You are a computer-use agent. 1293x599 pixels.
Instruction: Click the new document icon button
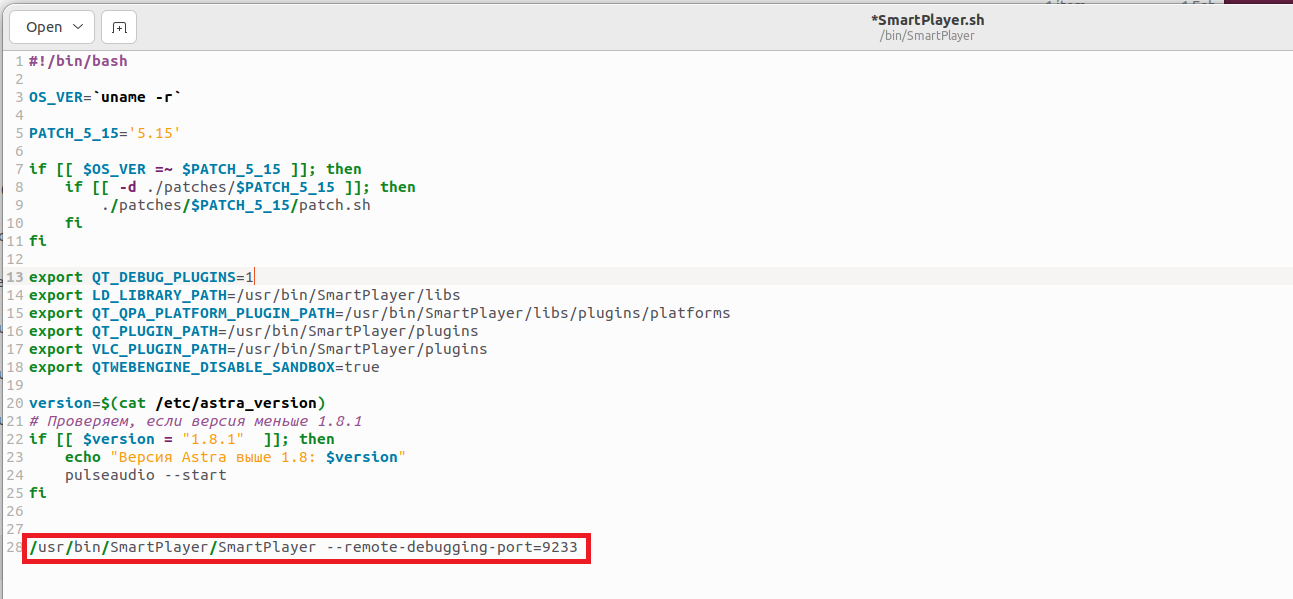click(120, 27)
